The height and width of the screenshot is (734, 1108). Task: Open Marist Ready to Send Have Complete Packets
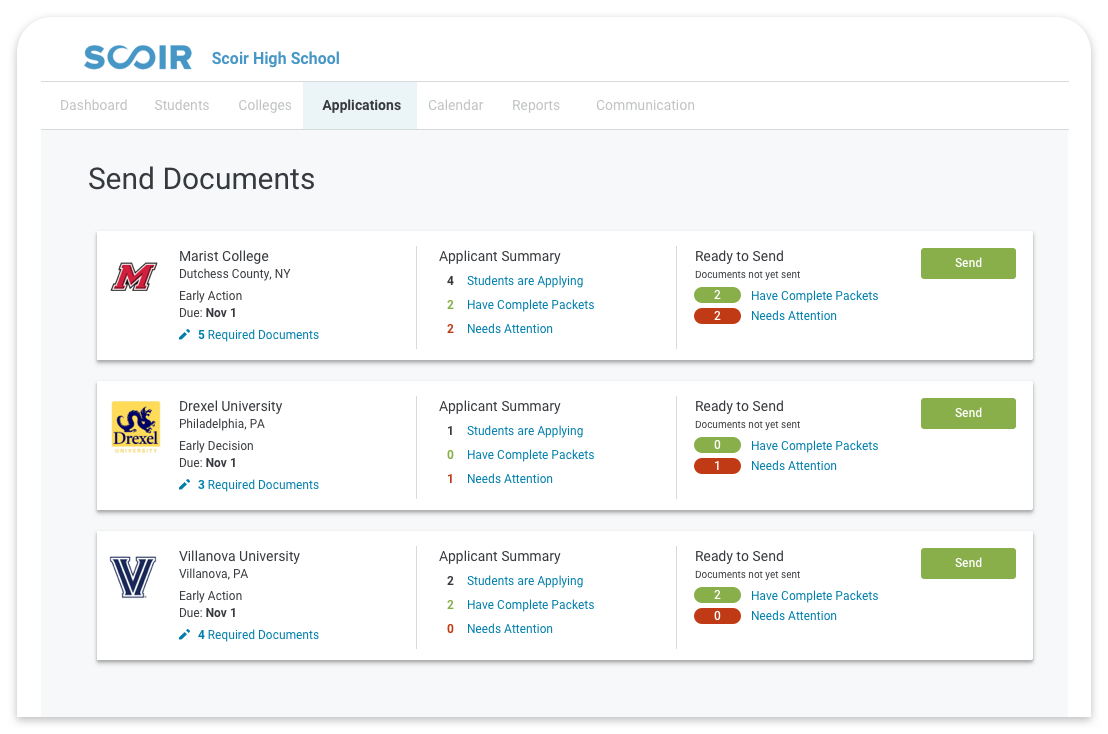(x=815, y=296)
